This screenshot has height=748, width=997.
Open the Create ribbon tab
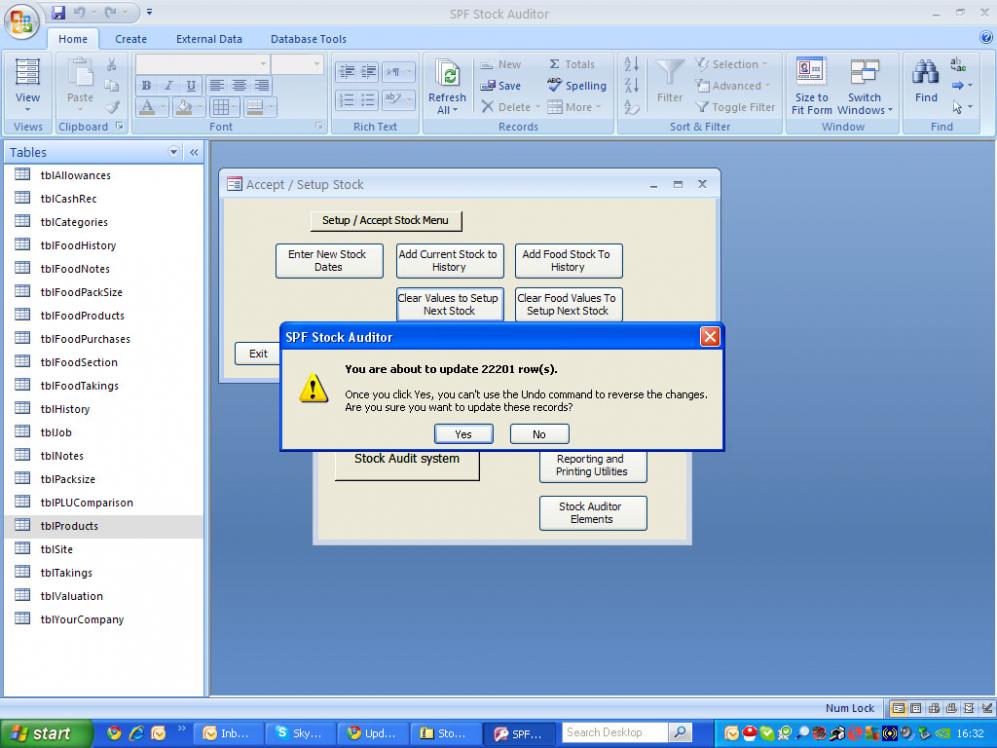coord(131,39)
